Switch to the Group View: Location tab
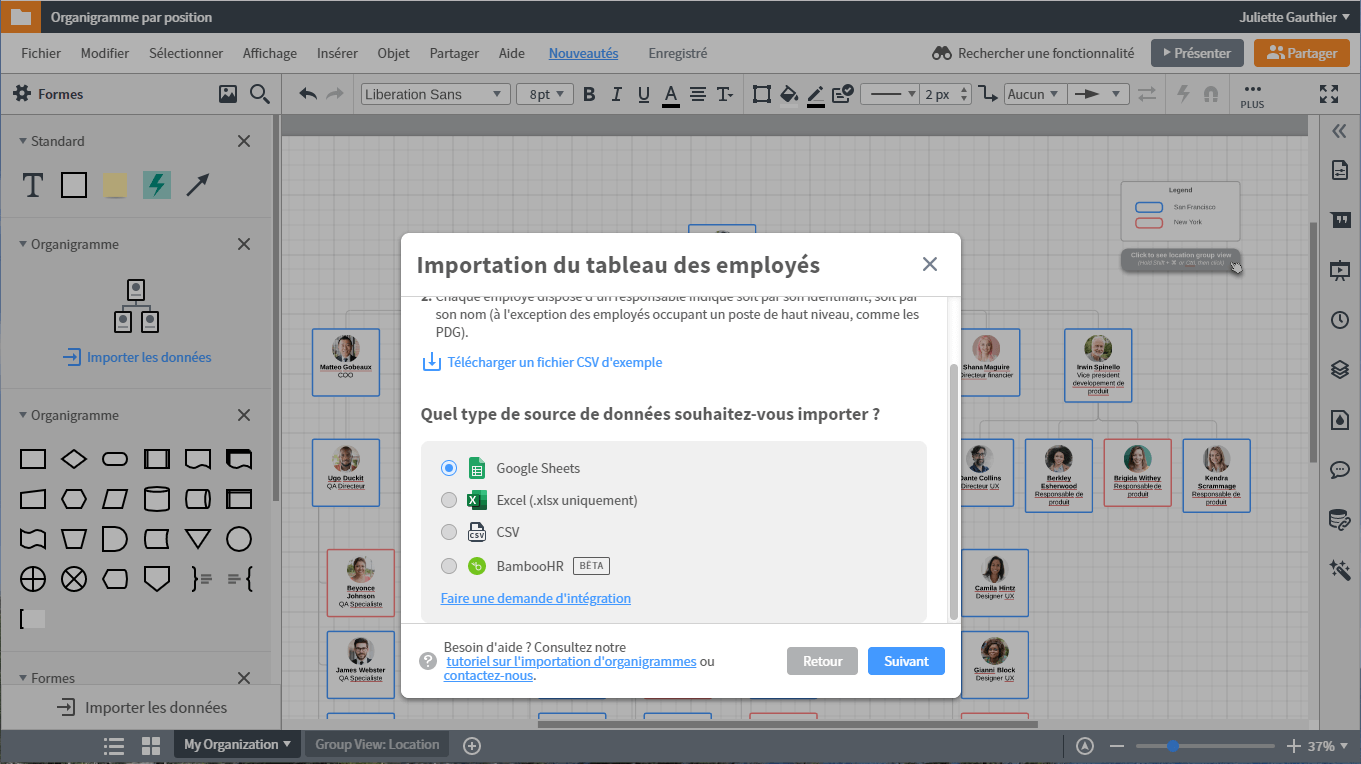Image resolution: width=1361 pixels, height=764 pixels. pyautogui.click(x=377, y=744)
